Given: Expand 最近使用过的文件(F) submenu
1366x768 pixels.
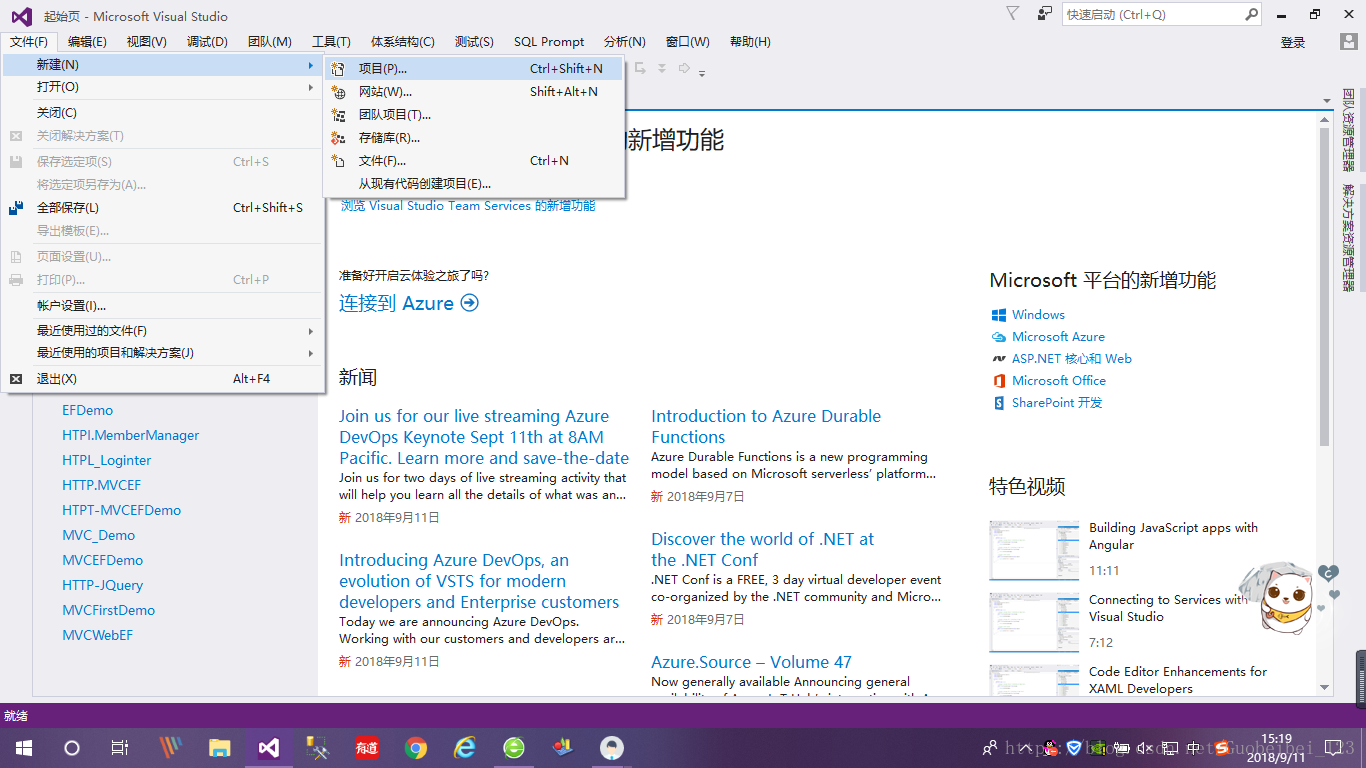Looking at the screenshot, I should click(x=164, y=331).
